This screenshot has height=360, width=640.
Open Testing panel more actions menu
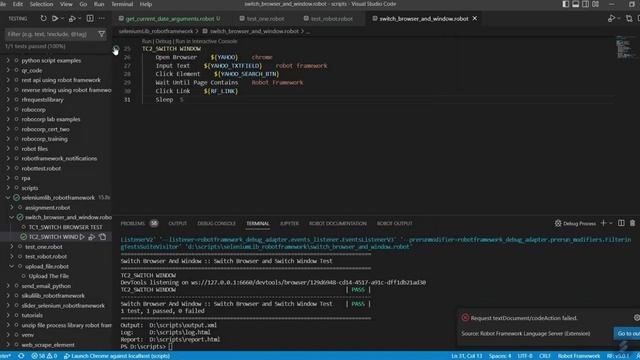pos(101,18)
